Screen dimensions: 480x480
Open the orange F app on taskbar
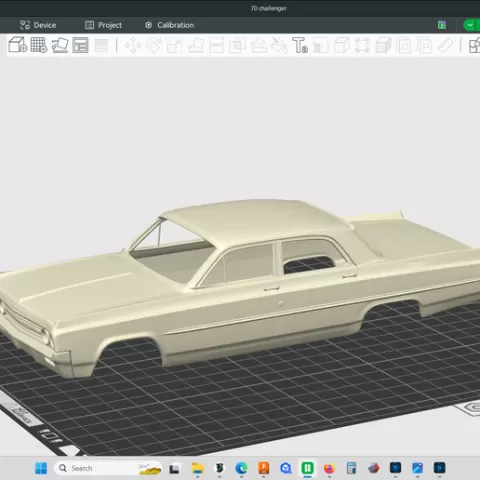coord(264,468)
